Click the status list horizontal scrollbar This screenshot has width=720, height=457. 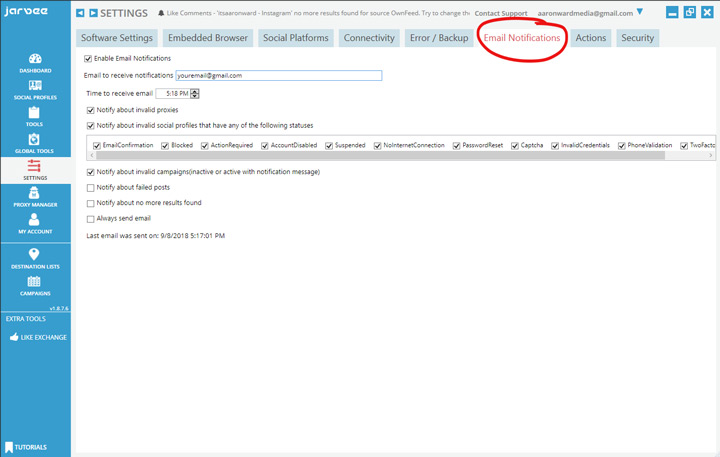click(x=381, y=156)
